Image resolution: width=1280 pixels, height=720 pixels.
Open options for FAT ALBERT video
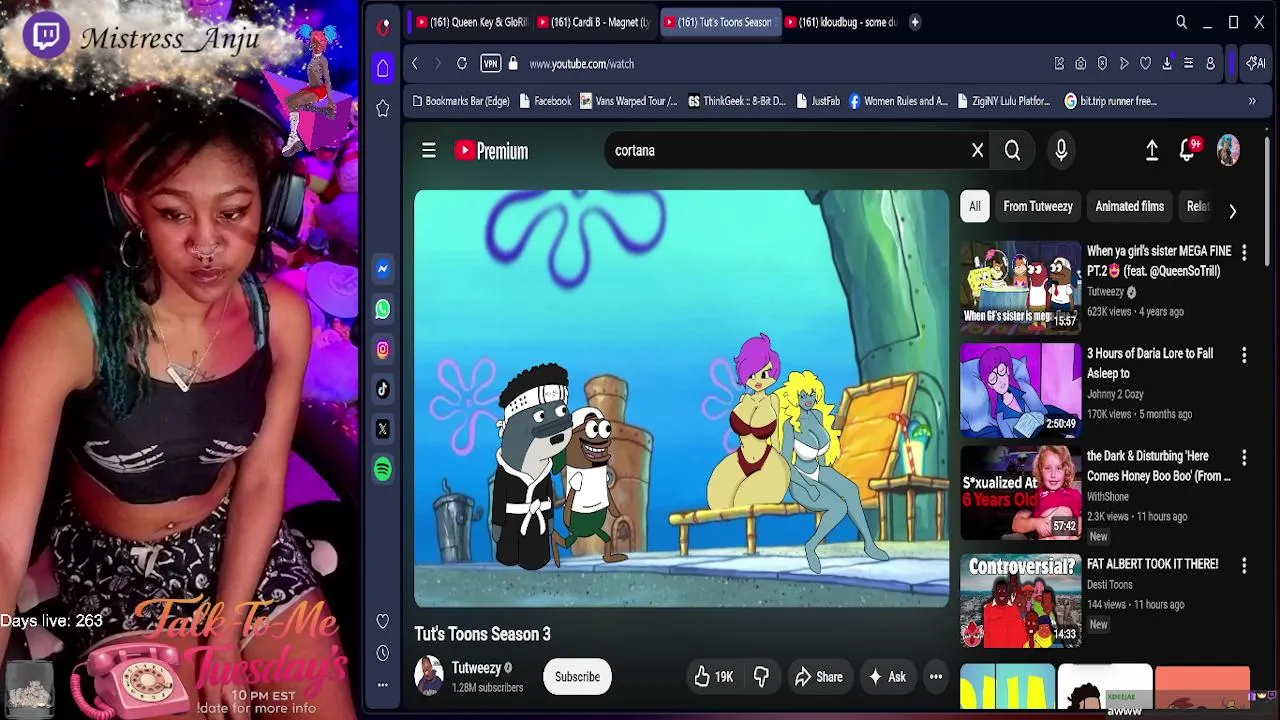pos(1244,566)
